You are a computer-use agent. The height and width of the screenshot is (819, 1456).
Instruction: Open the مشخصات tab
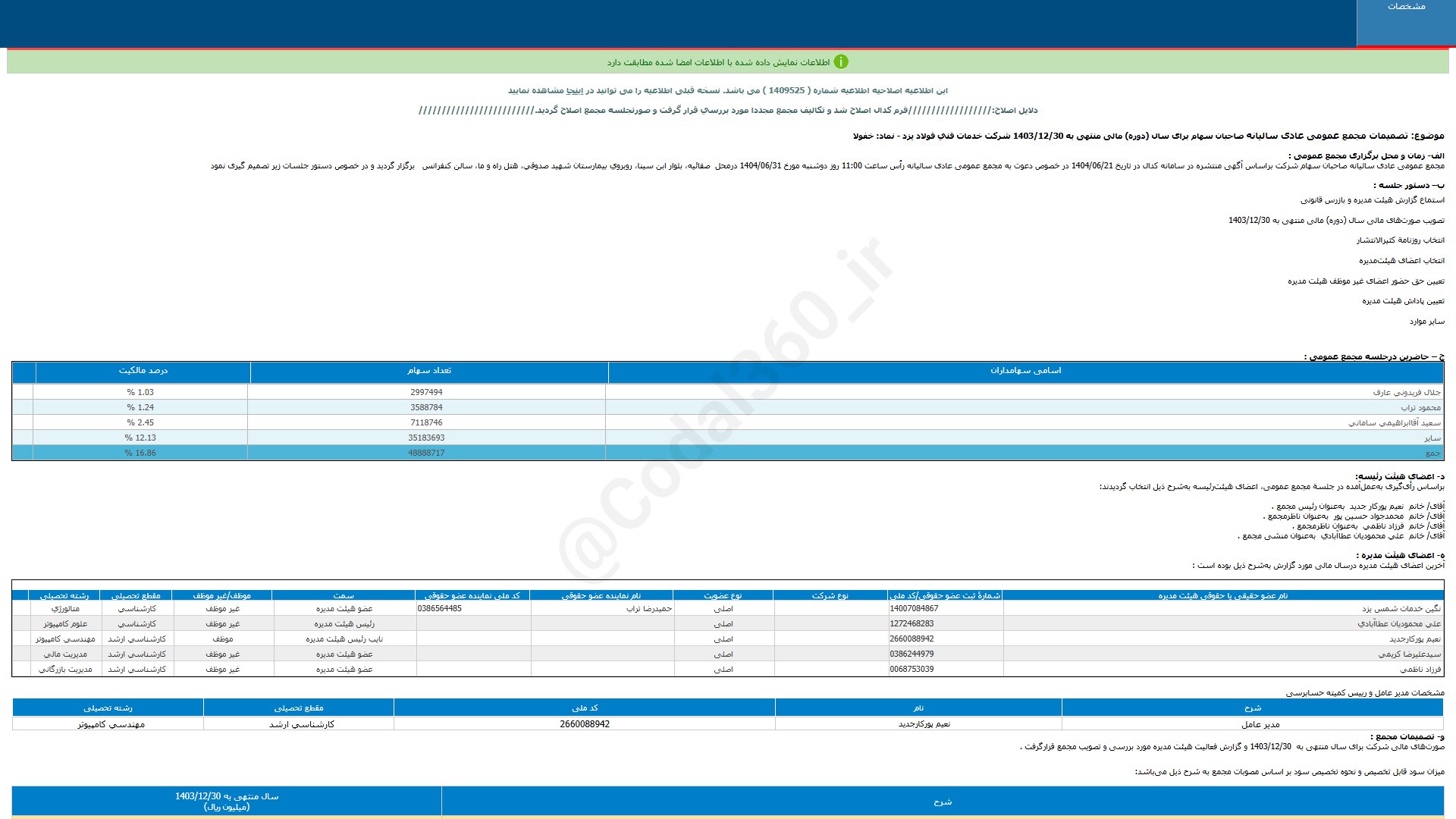(x=1406, y=7)
